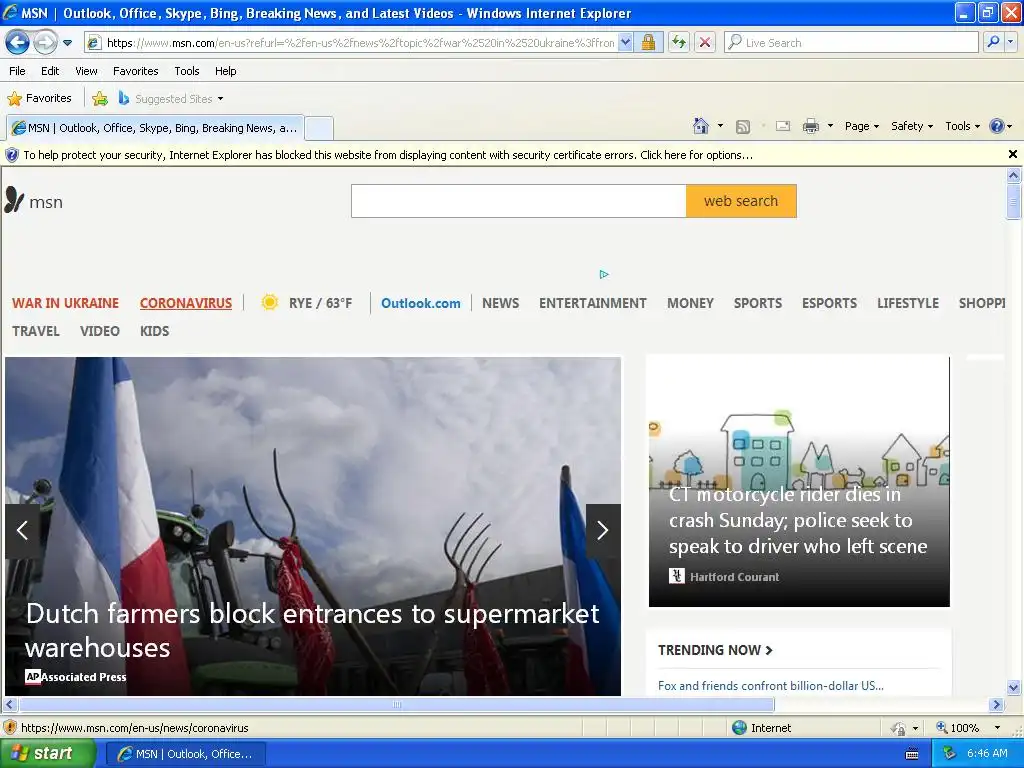Open the CORONAVIRUS link
Image resolution: width=1024 pixels, height=768 pixels.
[x=185, y=303]
